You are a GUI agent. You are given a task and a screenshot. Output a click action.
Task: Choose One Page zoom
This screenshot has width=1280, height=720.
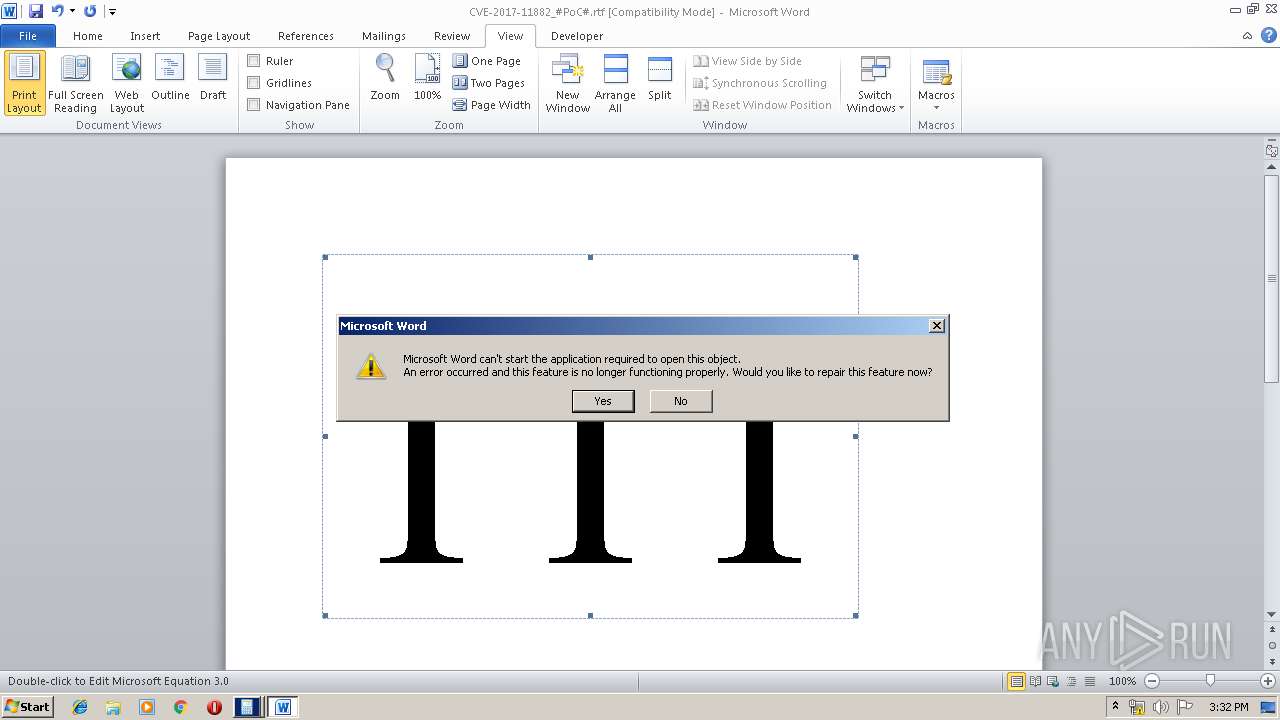pyautogui.click(x=487, y=61)
